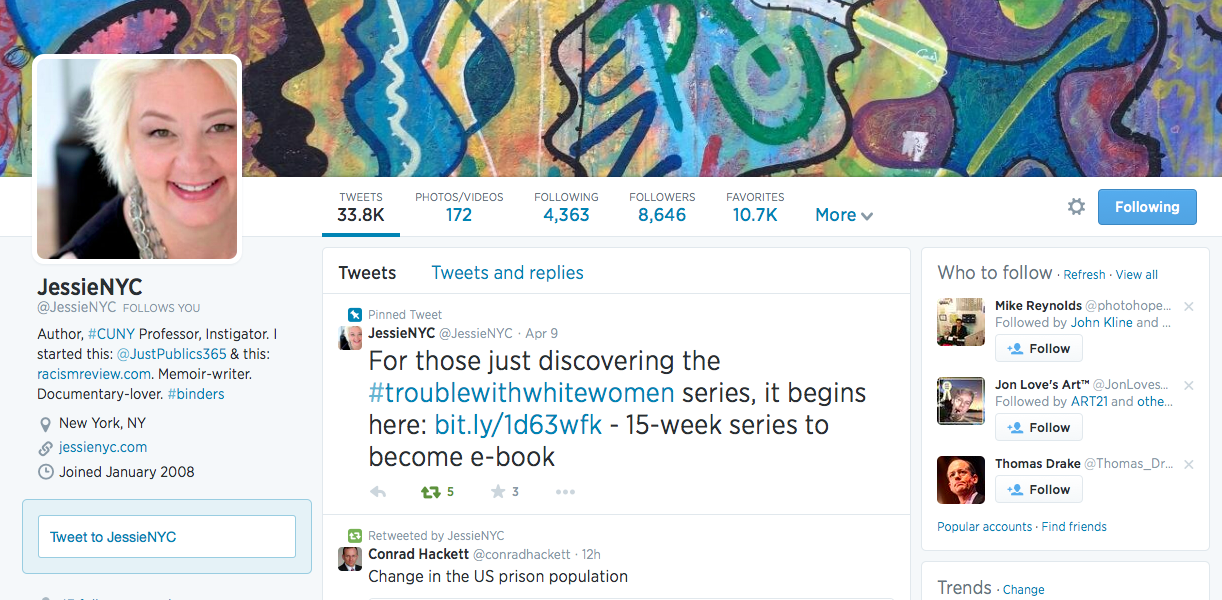The height and width of the screenshot is (600, 1222).
Task: Expand the More dropdown in profile stats
Action: coord(844,215)
